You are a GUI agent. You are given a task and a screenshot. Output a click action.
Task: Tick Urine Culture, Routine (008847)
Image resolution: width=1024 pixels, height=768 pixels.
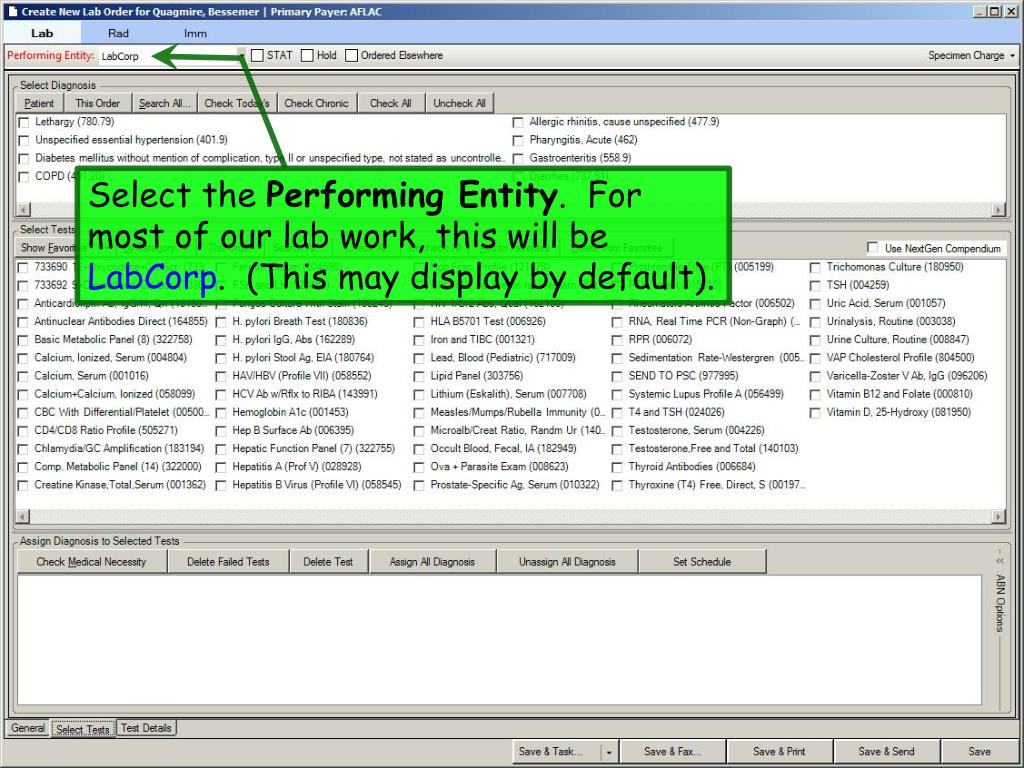click(815, 340)
